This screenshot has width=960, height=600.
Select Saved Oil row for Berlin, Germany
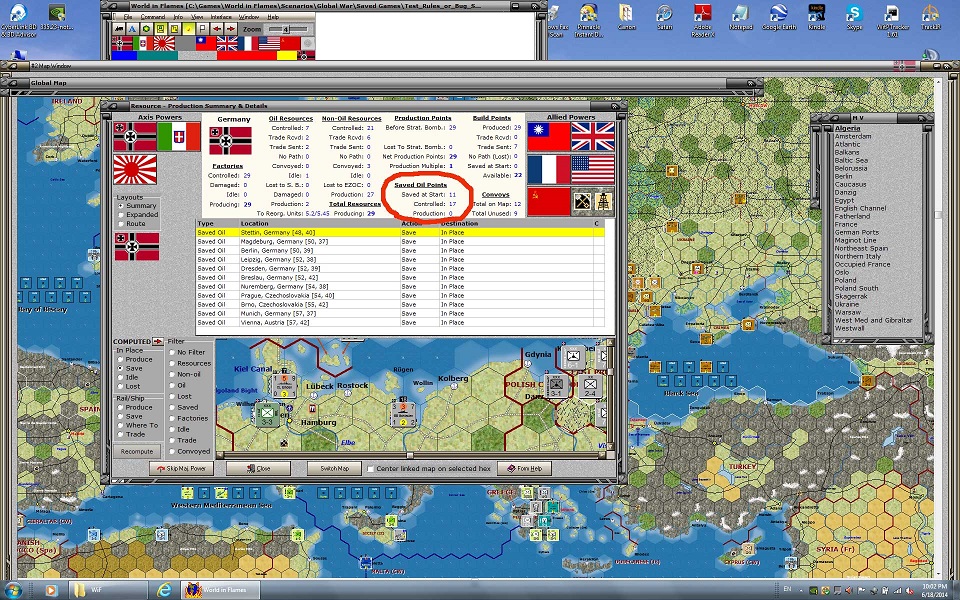[399, 250]
